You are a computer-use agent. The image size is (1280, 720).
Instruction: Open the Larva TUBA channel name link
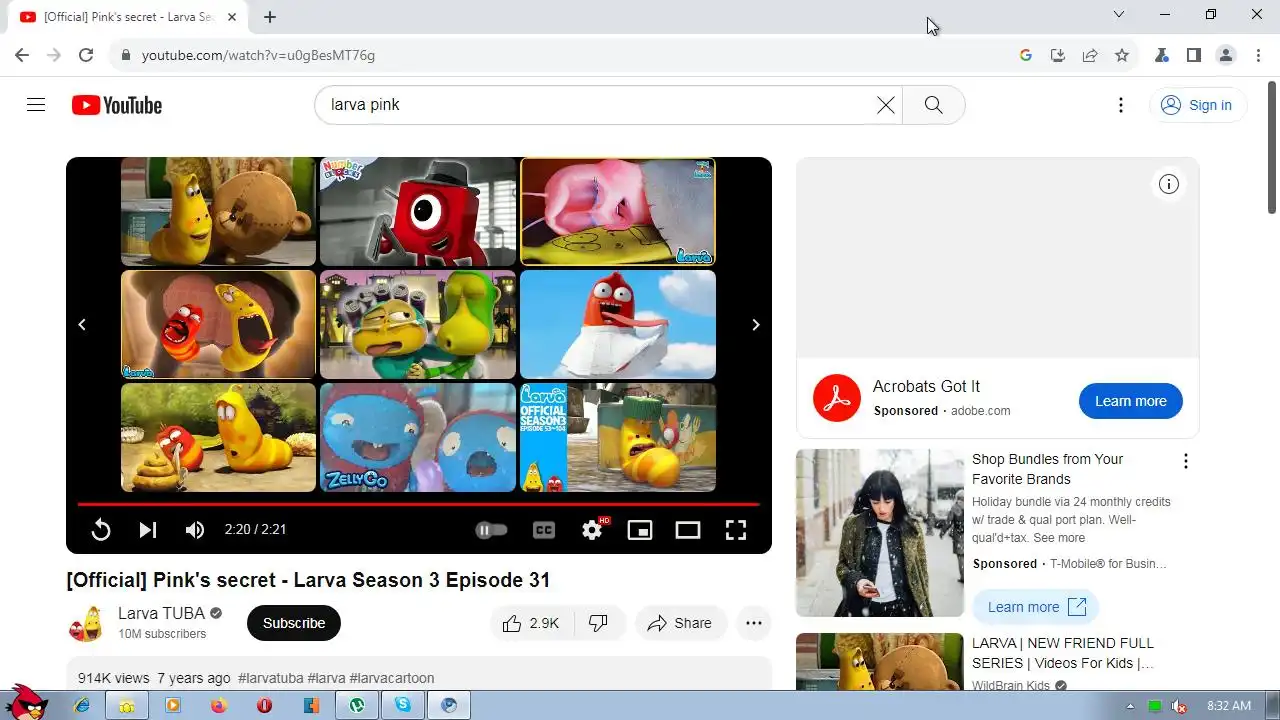click(x=161, y=613)
